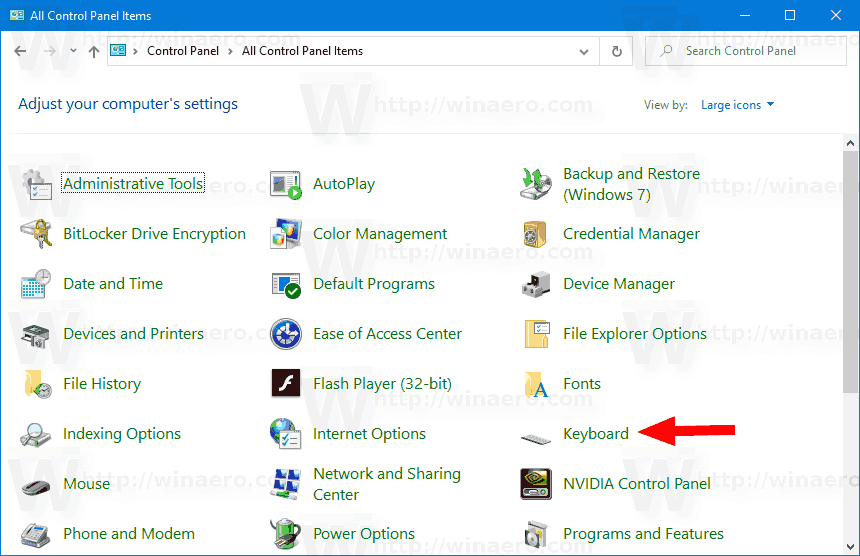
Task: Open the File History link
Action: point(102,384)
